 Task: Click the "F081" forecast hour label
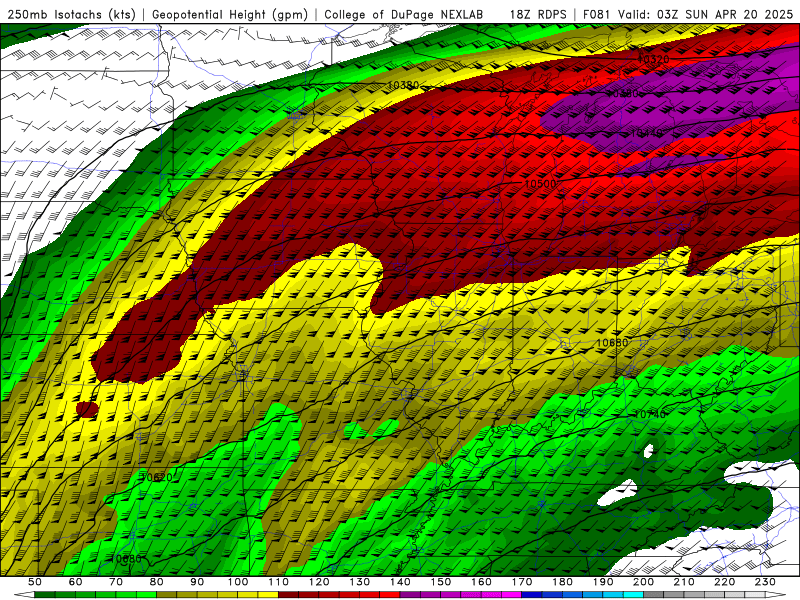click(x=597, y=14)
